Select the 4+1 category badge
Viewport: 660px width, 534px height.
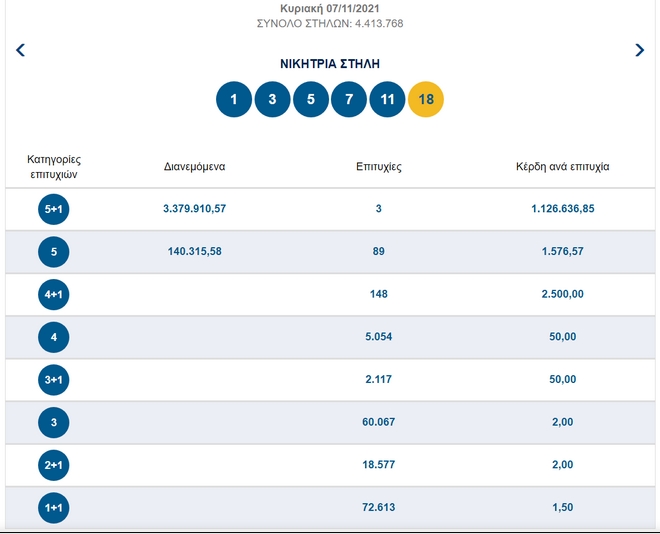pos(54,295)
